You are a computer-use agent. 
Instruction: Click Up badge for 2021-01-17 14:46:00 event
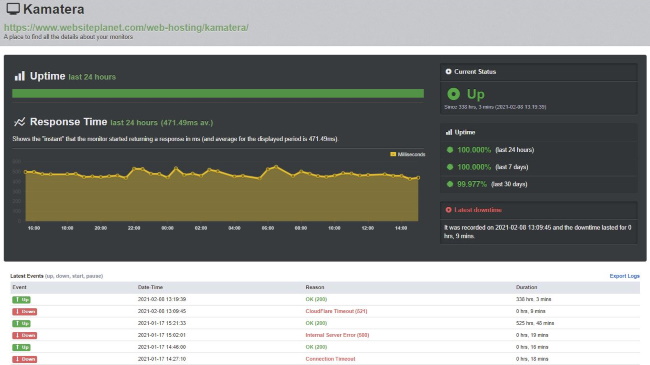(x=21, y=347)
